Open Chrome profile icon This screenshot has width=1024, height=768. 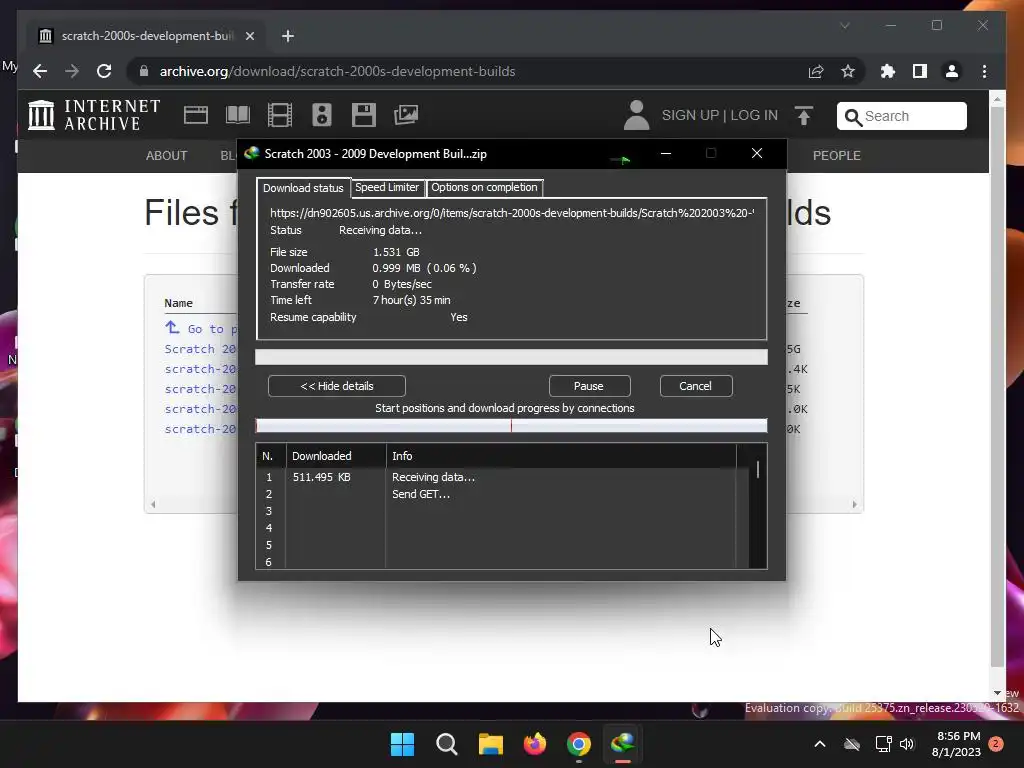952,71
